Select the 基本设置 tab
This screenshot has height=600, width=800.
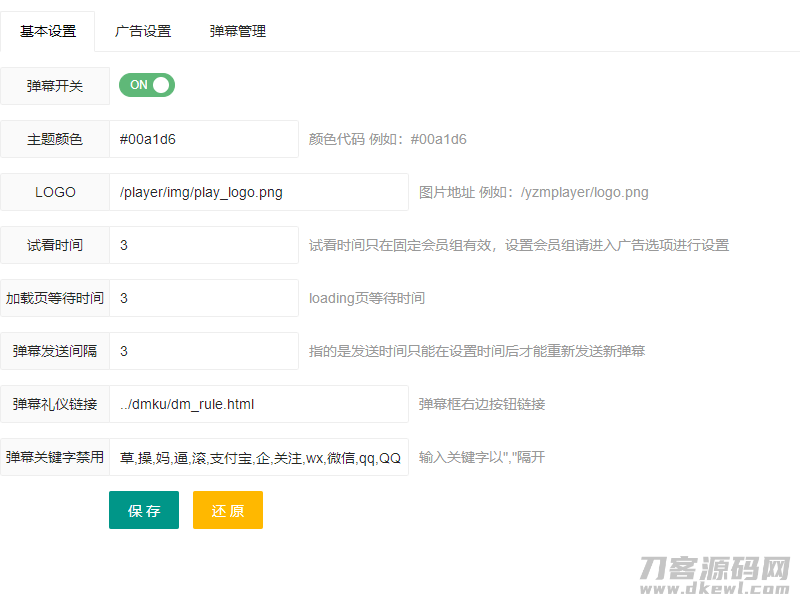click(x=47, y=31)
